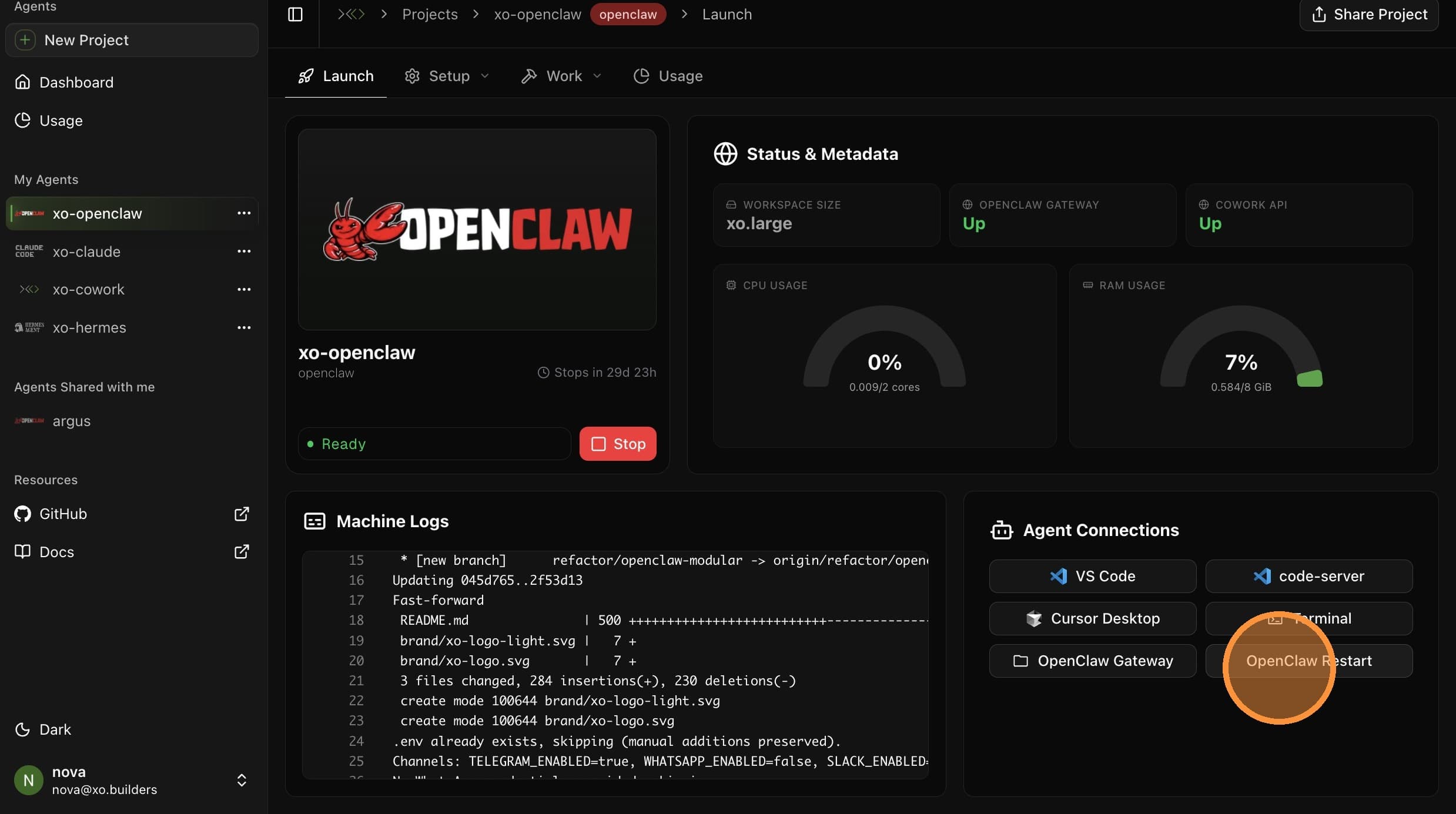Open options for xo-claude agent
Viewport: 1456px width, 814px height.
(x=244, y=252)
